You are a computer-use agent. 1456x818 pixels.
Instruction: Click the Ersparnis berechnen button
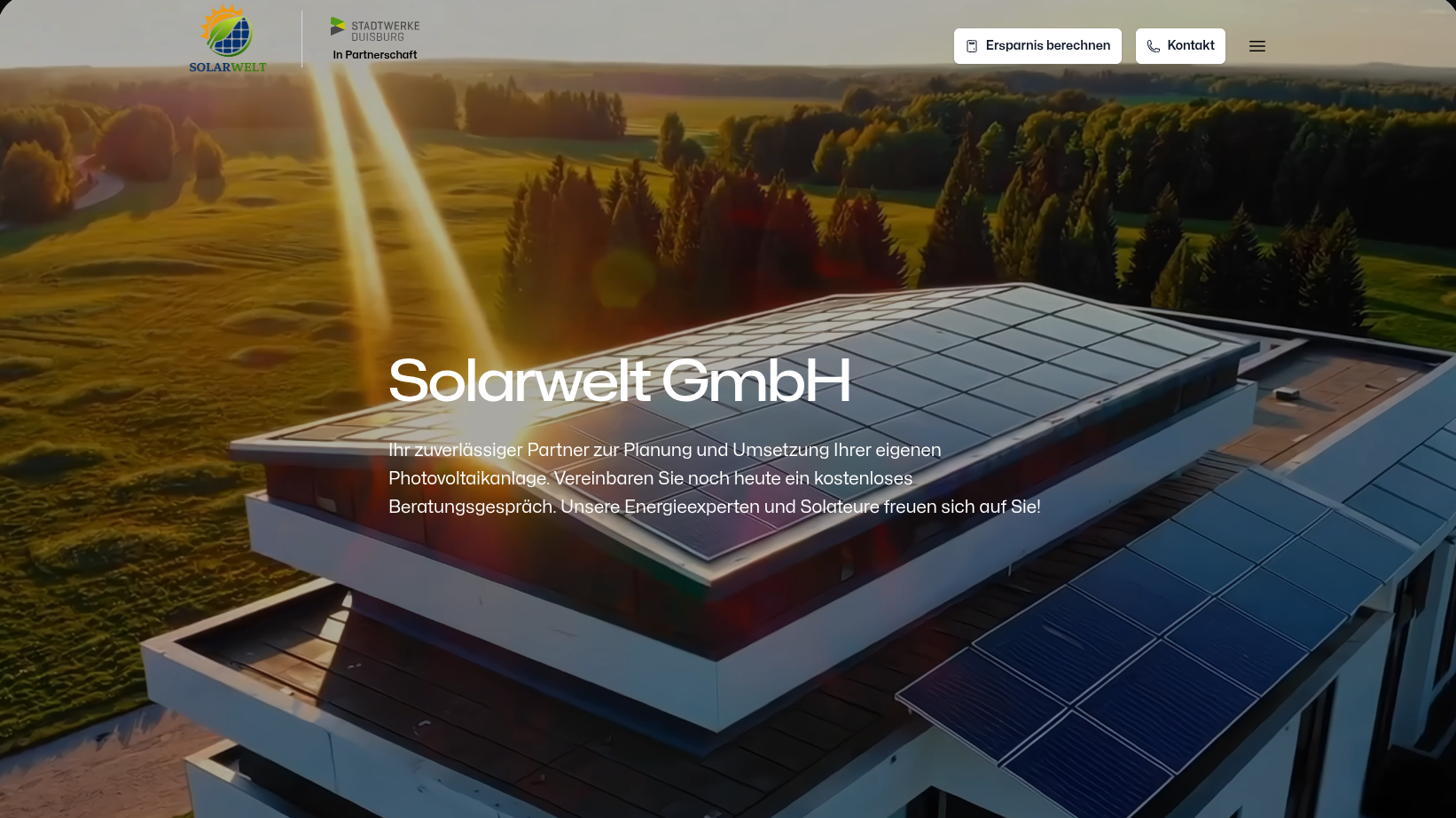[x=1037, y=46]
